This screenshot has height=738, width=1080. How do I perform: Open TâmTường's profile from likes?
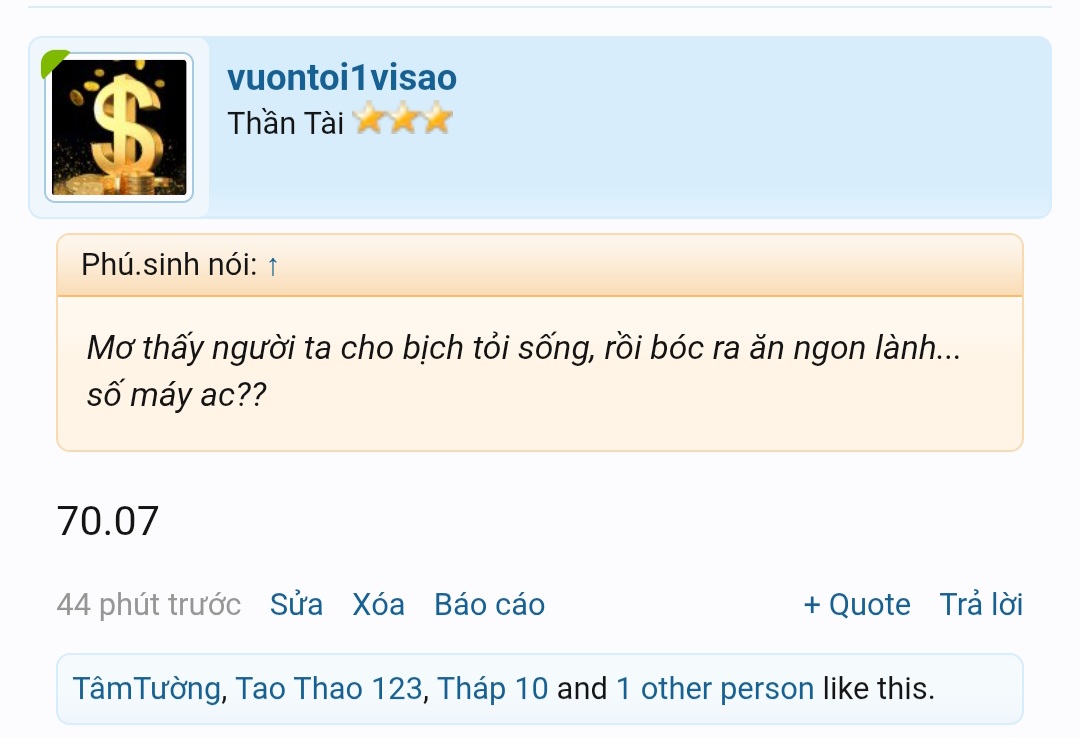point(147,689)
